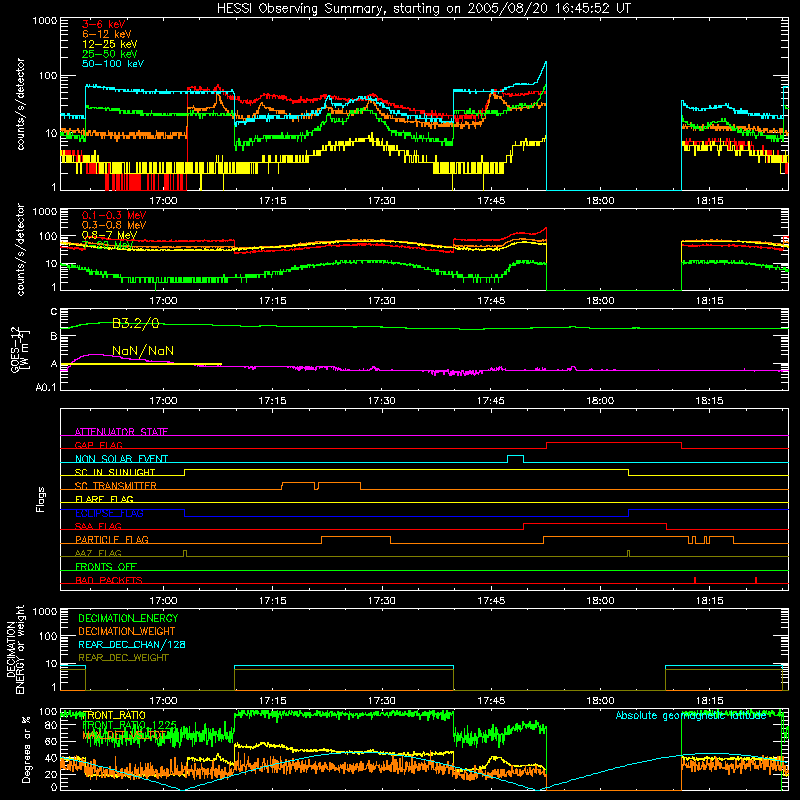Click the 17:00 tick label under top panel
The width and height of the screenshot is (800, 800).
click(x=163, y=201)
